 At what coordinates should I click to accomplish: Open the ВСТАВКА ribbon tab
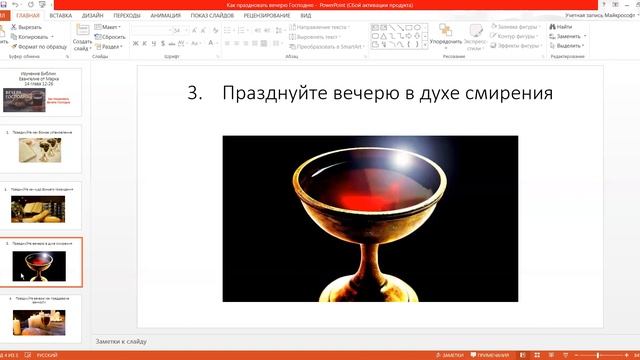(x=60, y=16)
